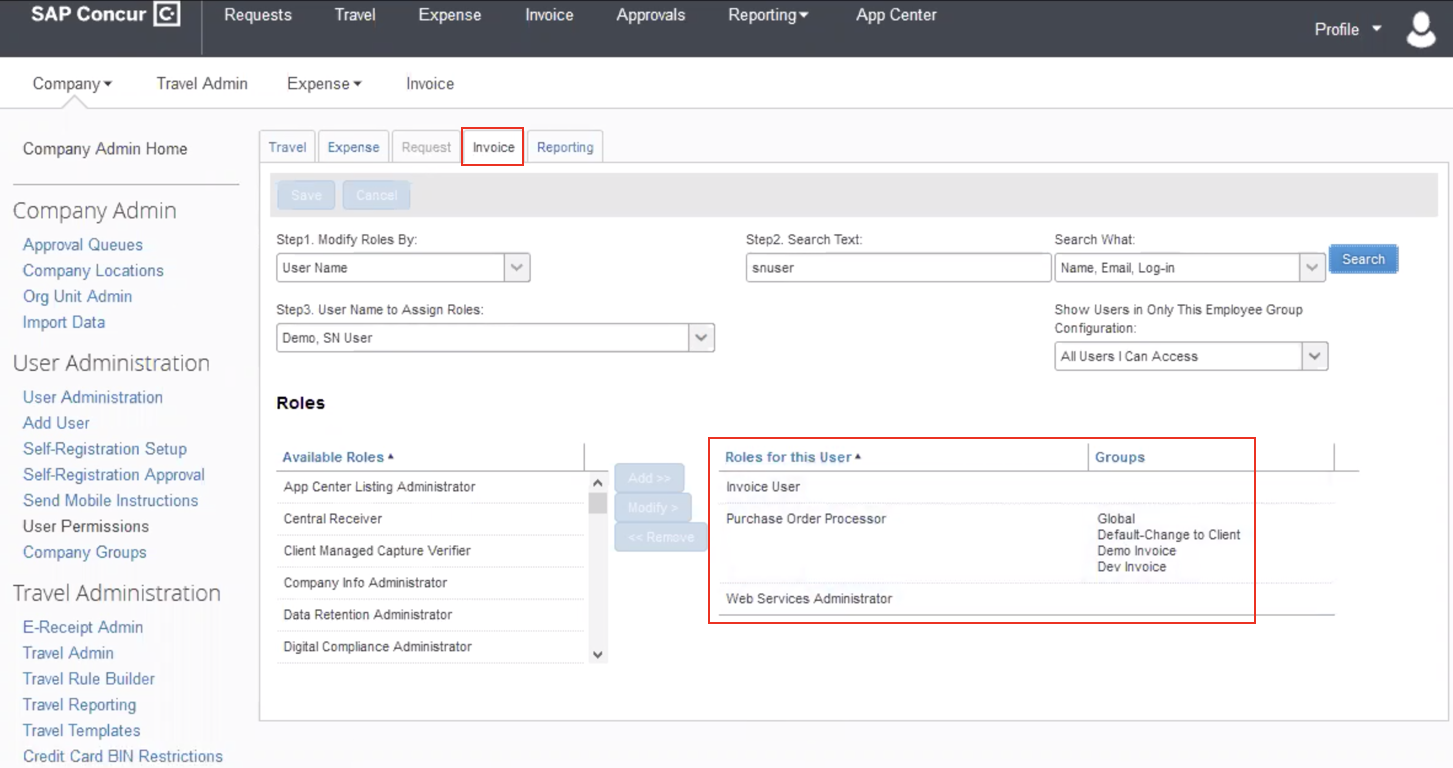
Task: Open the Company Locations link
Action: tap(93, 271)
